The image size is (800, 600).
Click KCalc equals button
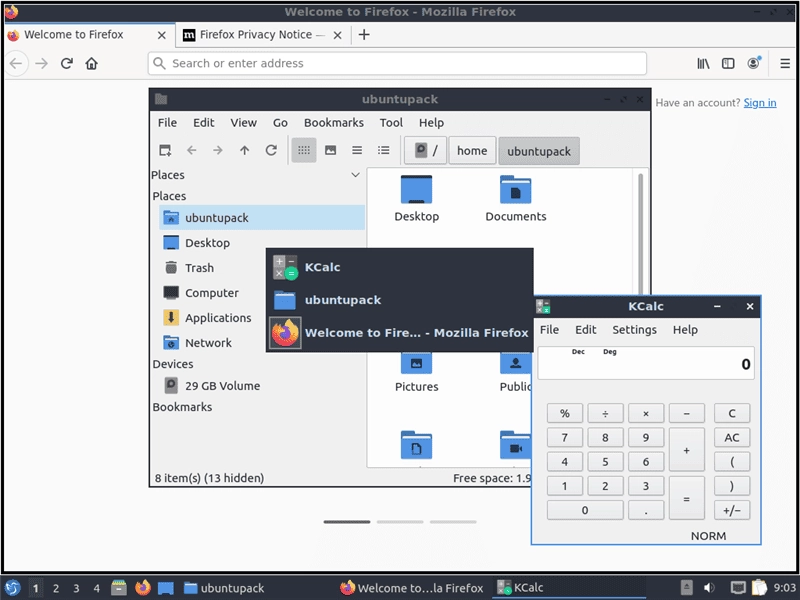click(686, 498)
